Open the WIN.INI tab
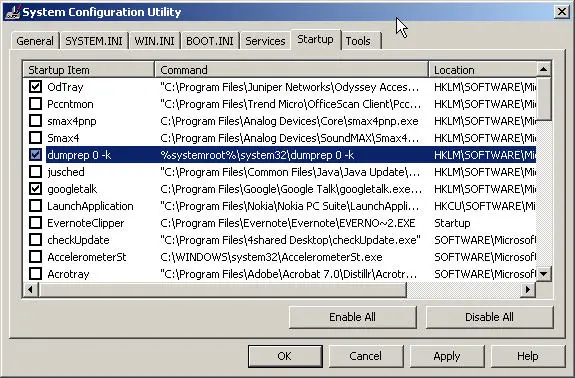 154,41
